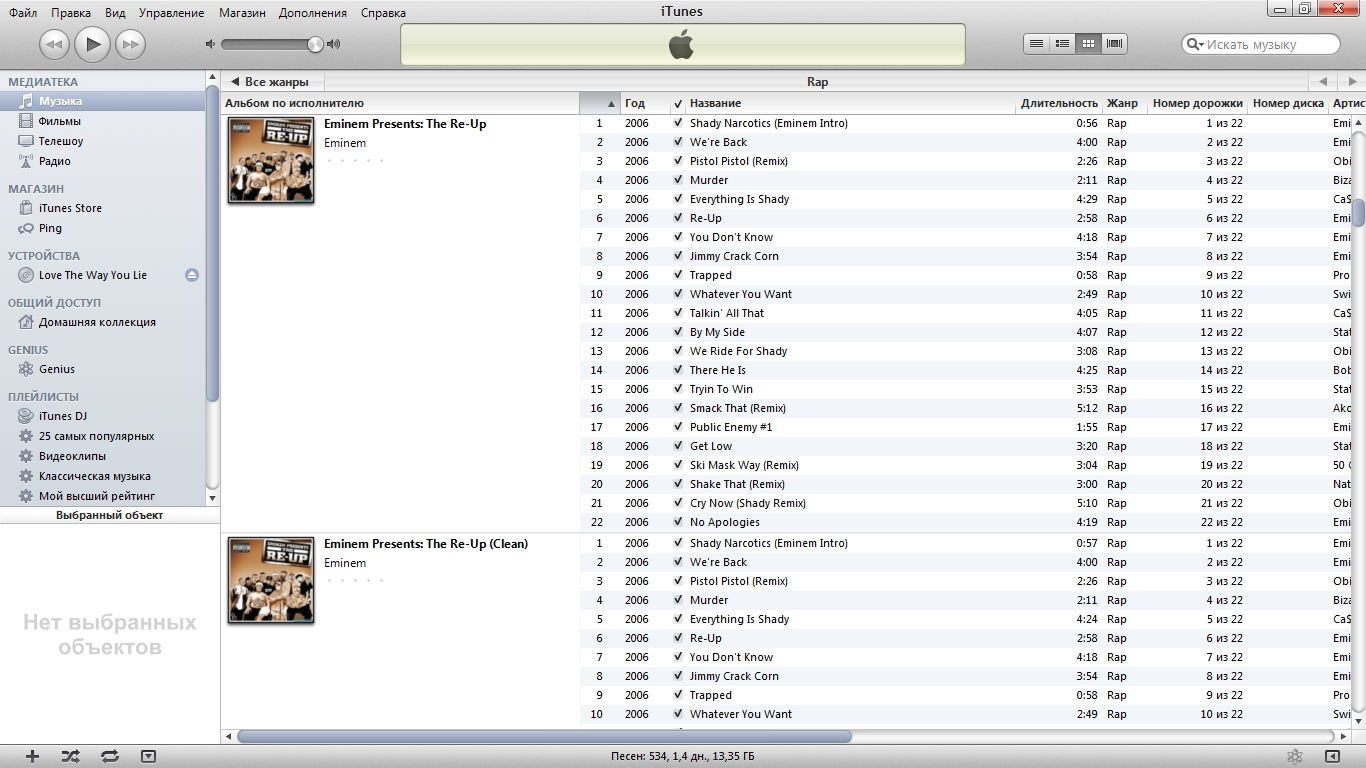The height and width of the screenshot is (768, 1366).
Task: Uncheck the track Smack That (Remix)
Action: pyautogui.click(x=678, y=408)
